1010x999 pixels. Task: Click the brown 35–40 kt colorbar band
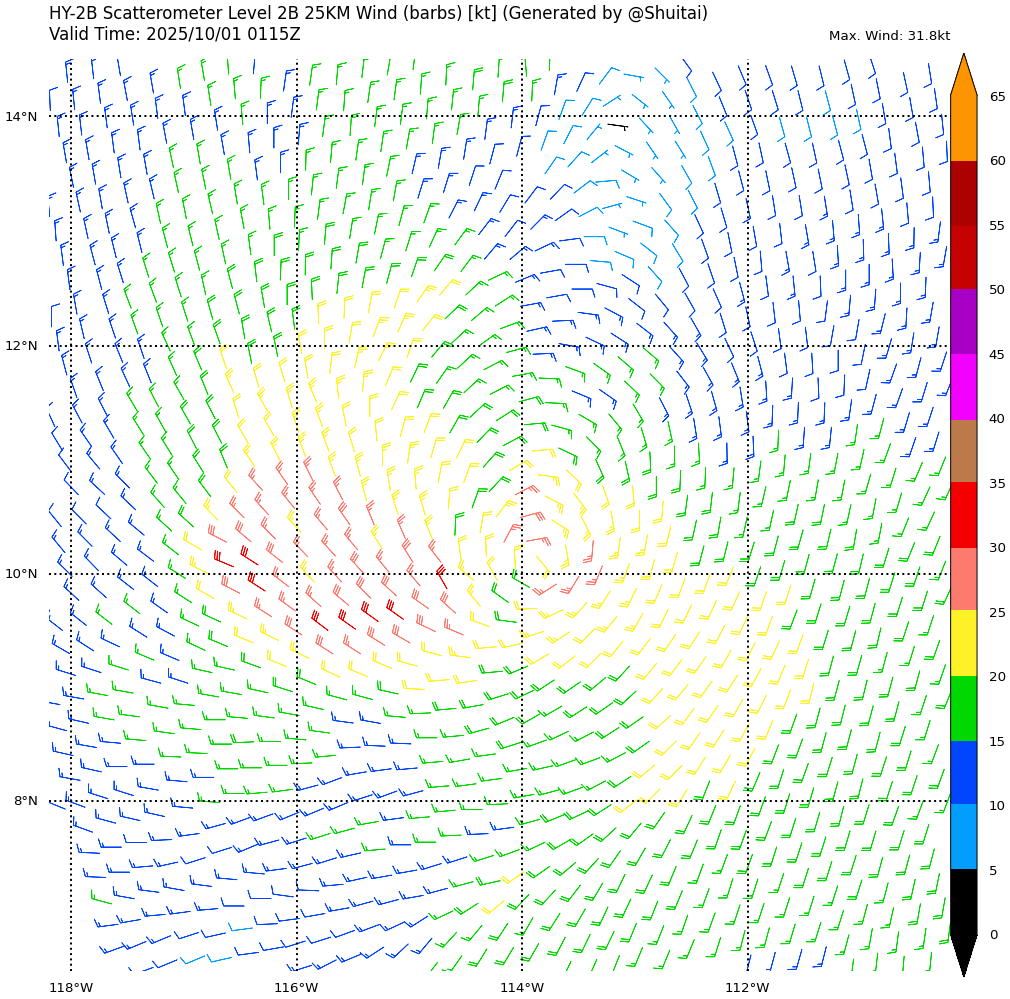pos(963,450)
